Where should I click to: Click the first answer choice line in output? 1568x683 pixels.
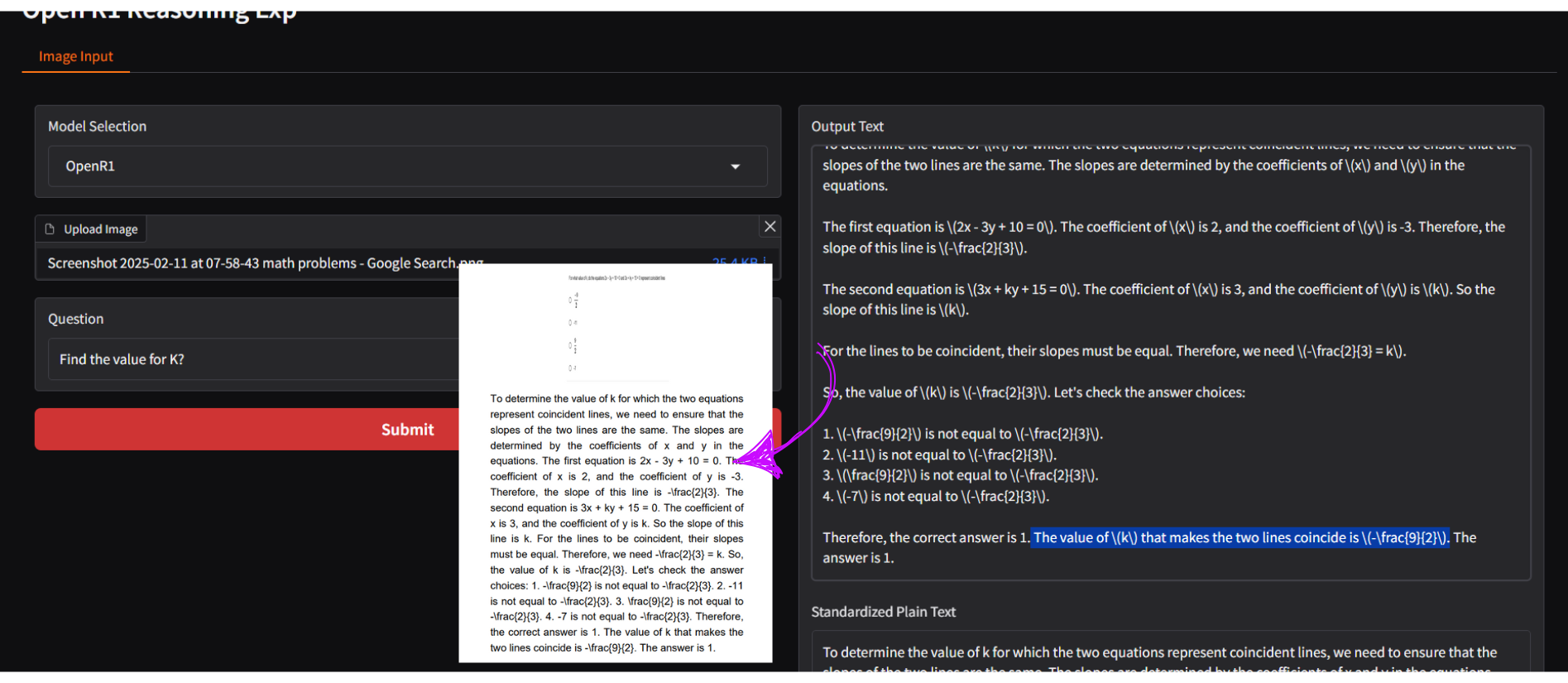pyautogui.click(x=962, y=434)
